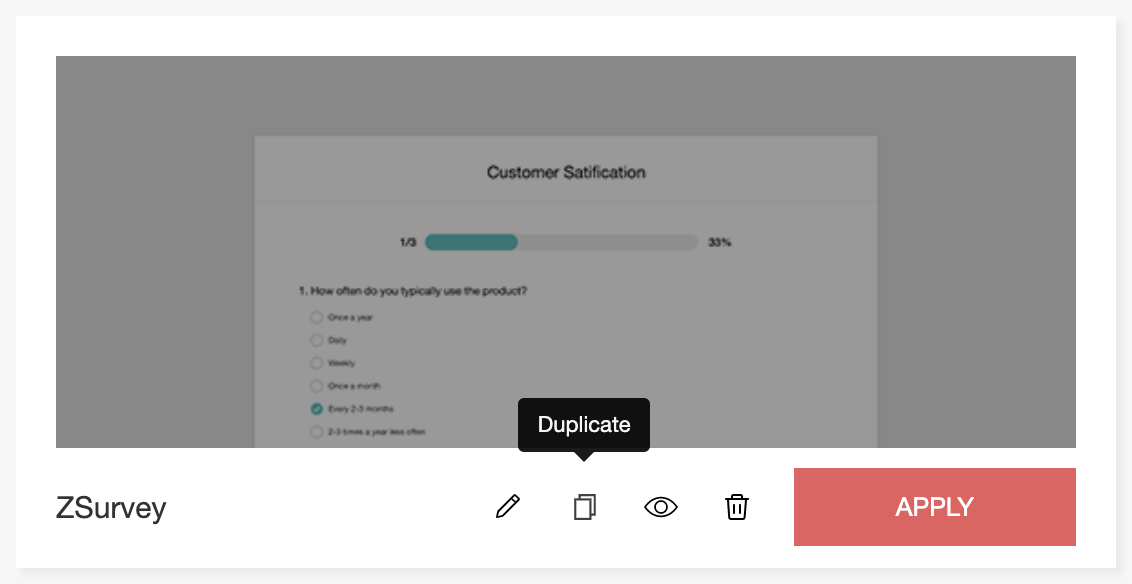Toggle the checked "Every 2-3 months" option
1132x584 pixels.
(x=317, y=409)
